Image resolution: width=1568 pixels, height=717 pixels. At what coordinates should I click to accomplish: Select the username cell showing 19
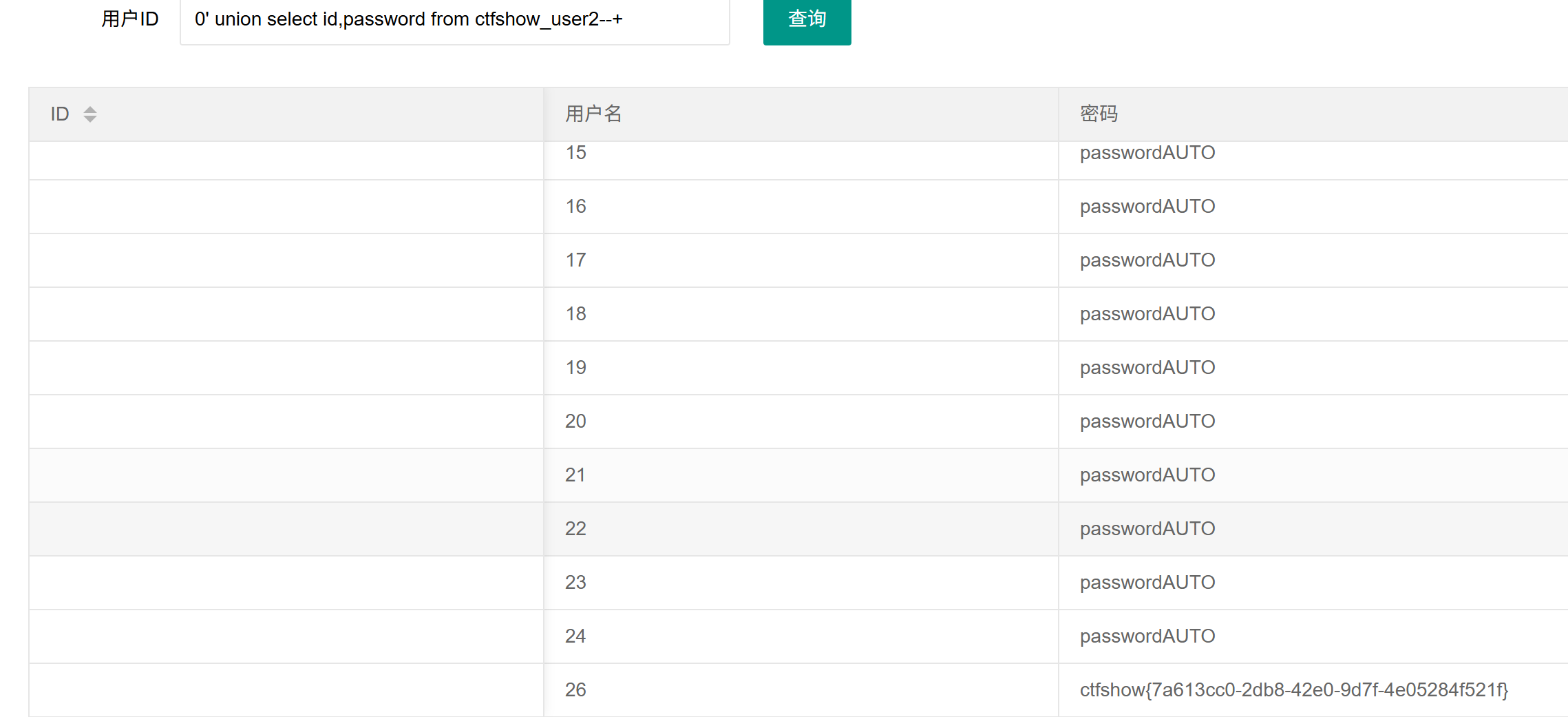coord(801,368)
